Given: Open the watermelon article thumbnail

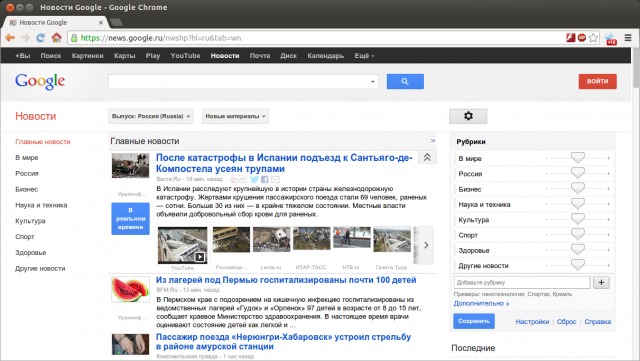Looking at the screenshot, I should pyautogui.click(x=131, y=289).
